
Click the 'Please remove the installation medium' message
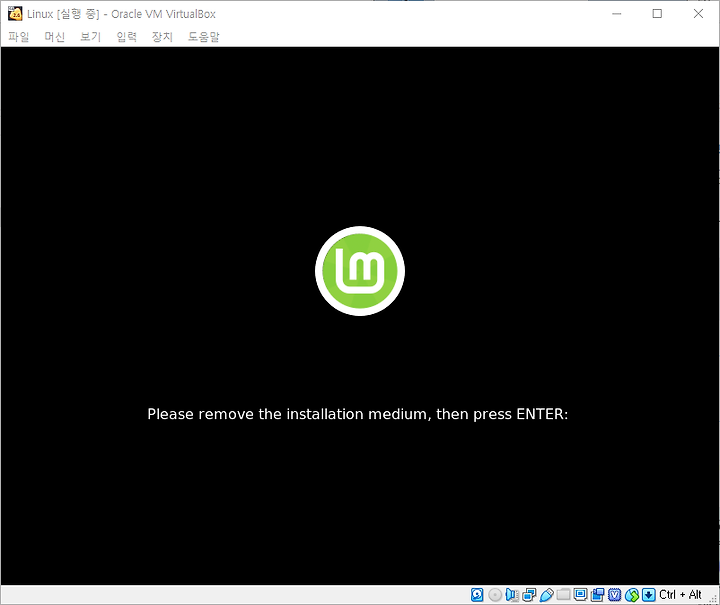coord(358,414)
